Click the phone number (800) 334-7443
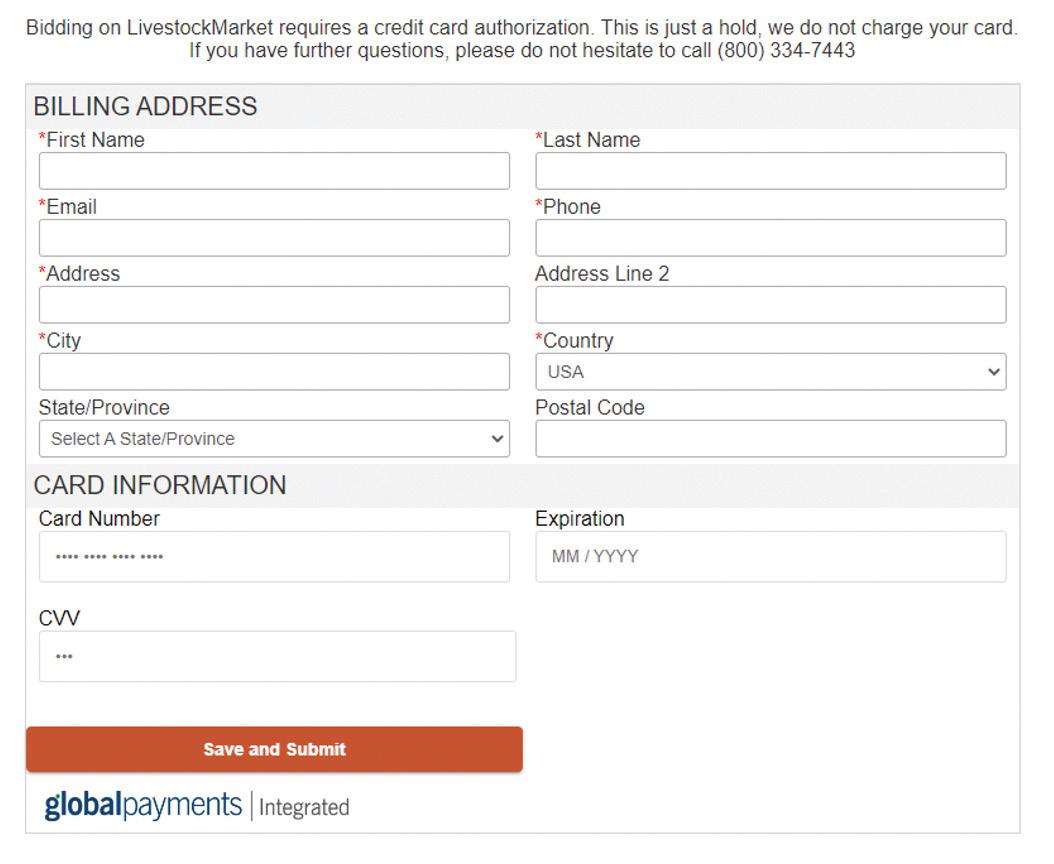The image size is (1054, 864). (x=786, y=51)
